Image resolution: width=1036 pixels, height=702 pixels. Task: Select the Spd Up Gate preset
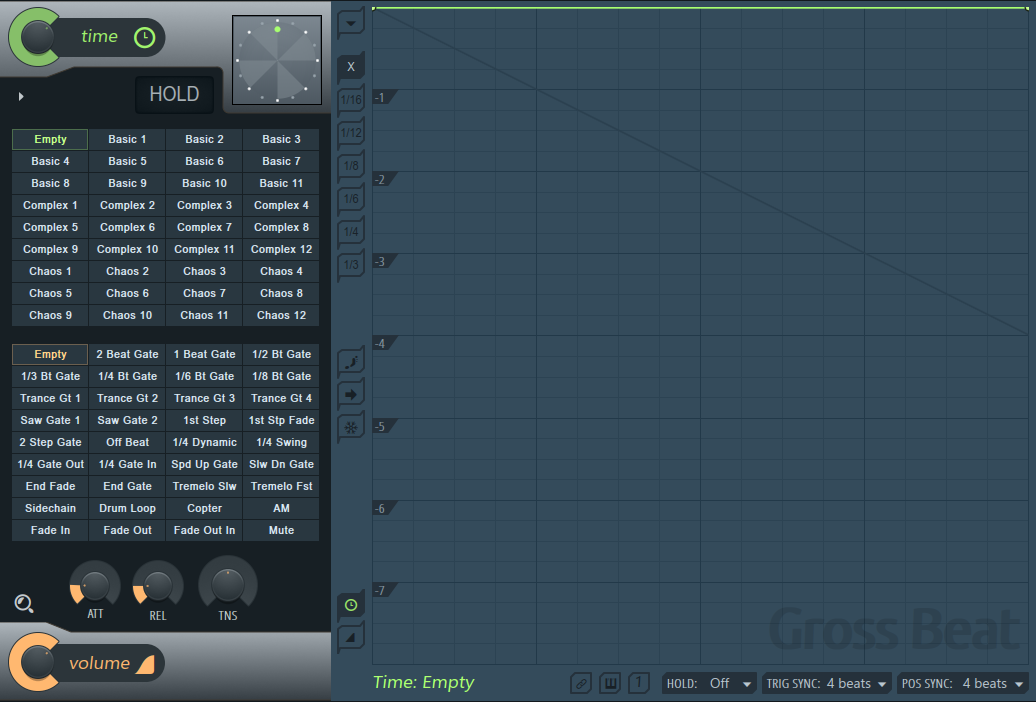pos(204,465)
